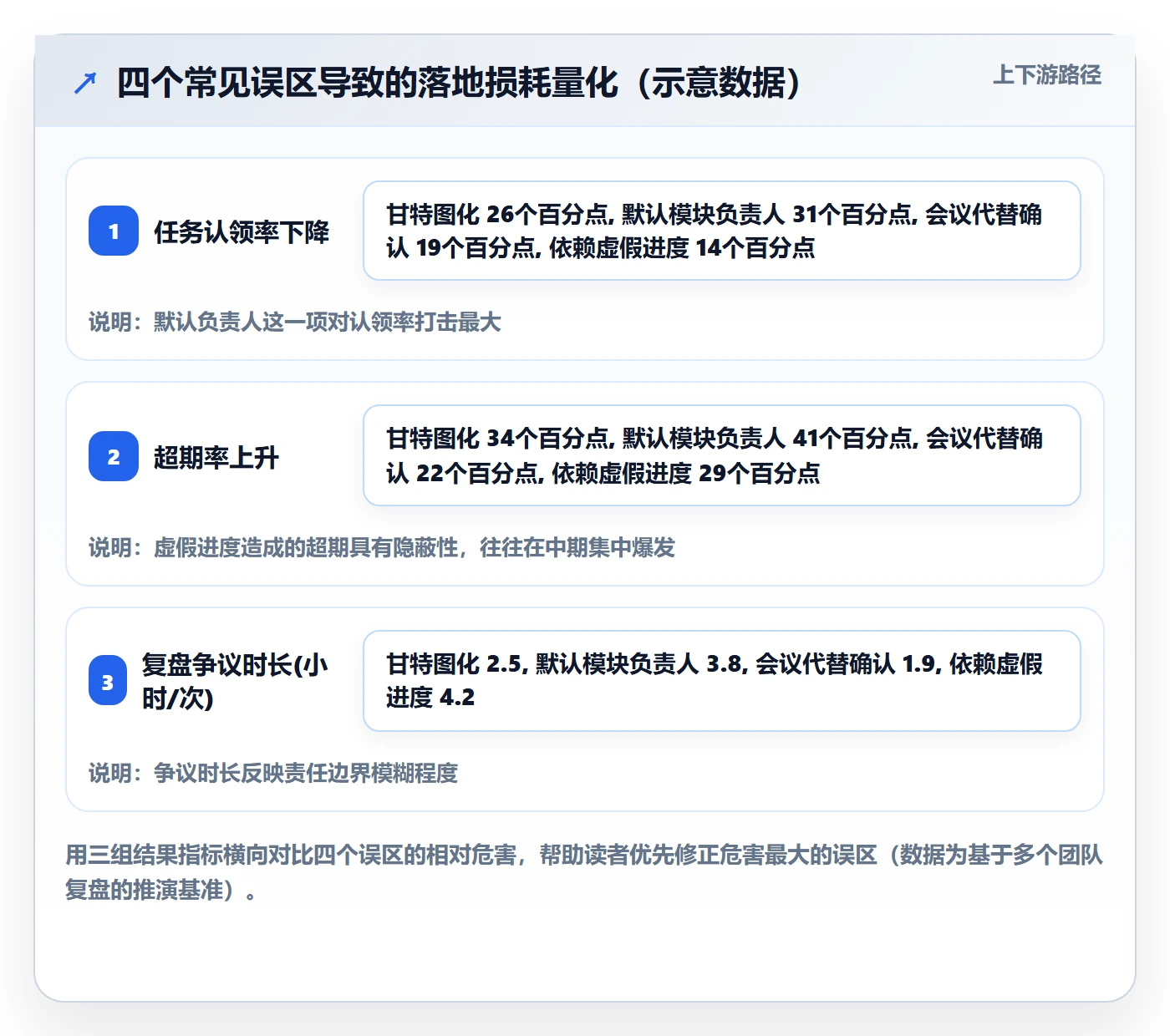The image size is (1170, 1036).
Task: Select the value box starting 甘特图化 34个百分点
Action: 722,455
